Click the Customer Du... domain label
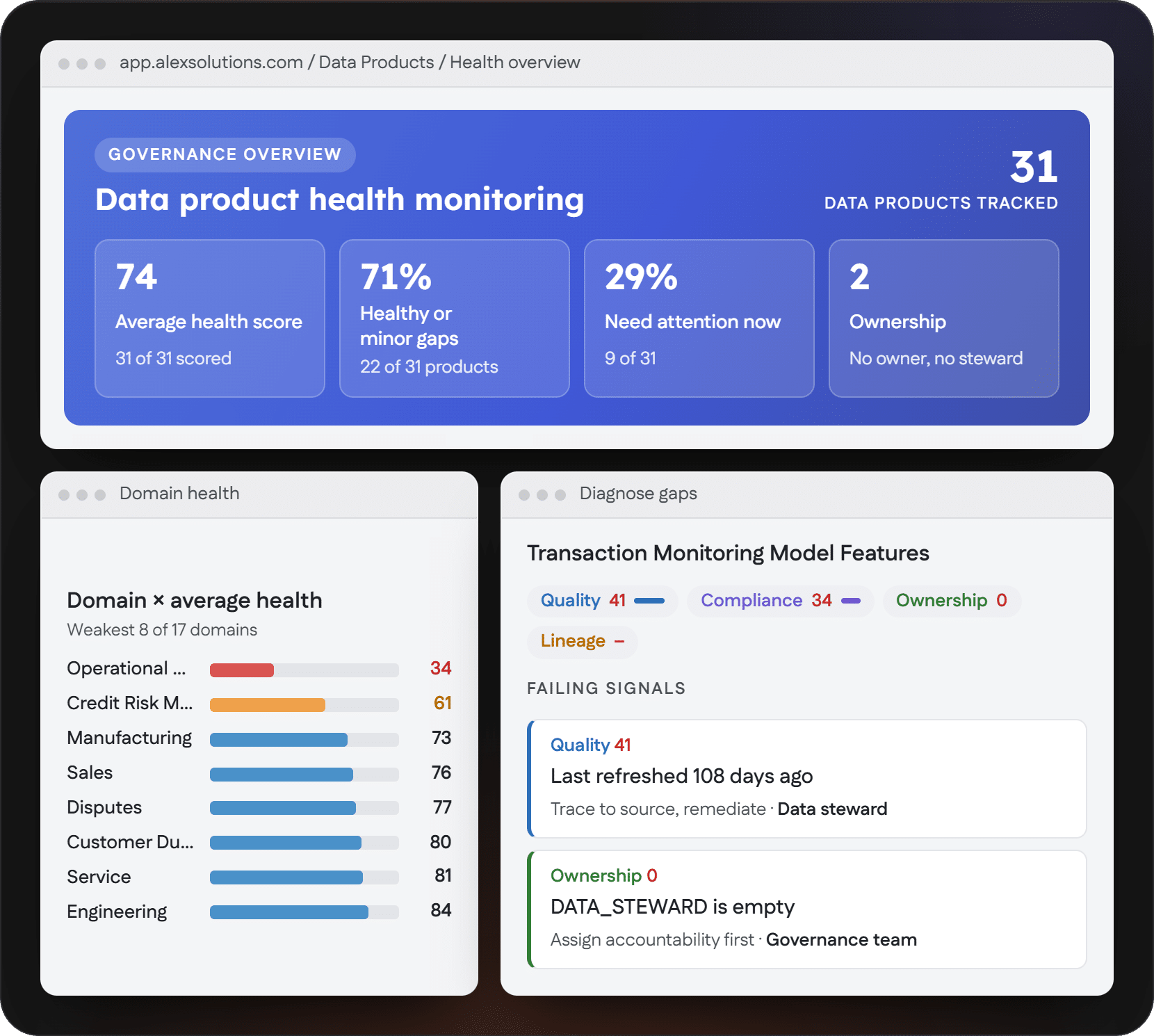 point(130,842)
